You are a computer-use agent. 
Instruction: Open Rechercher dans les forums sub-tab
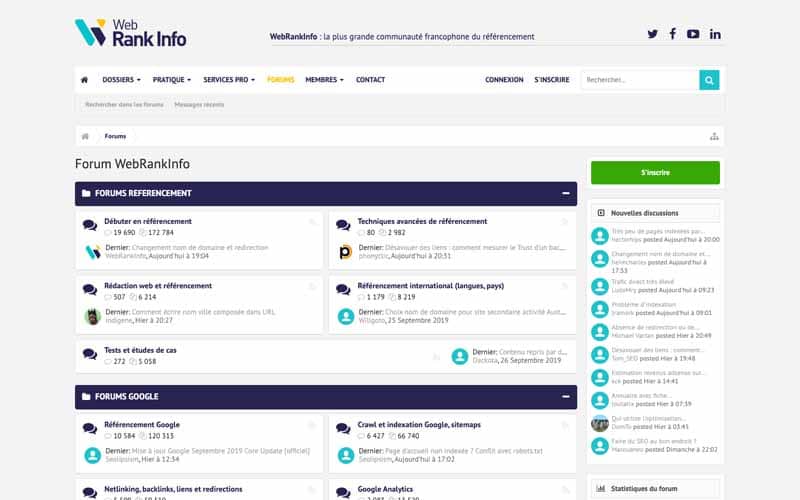(124, 105)
